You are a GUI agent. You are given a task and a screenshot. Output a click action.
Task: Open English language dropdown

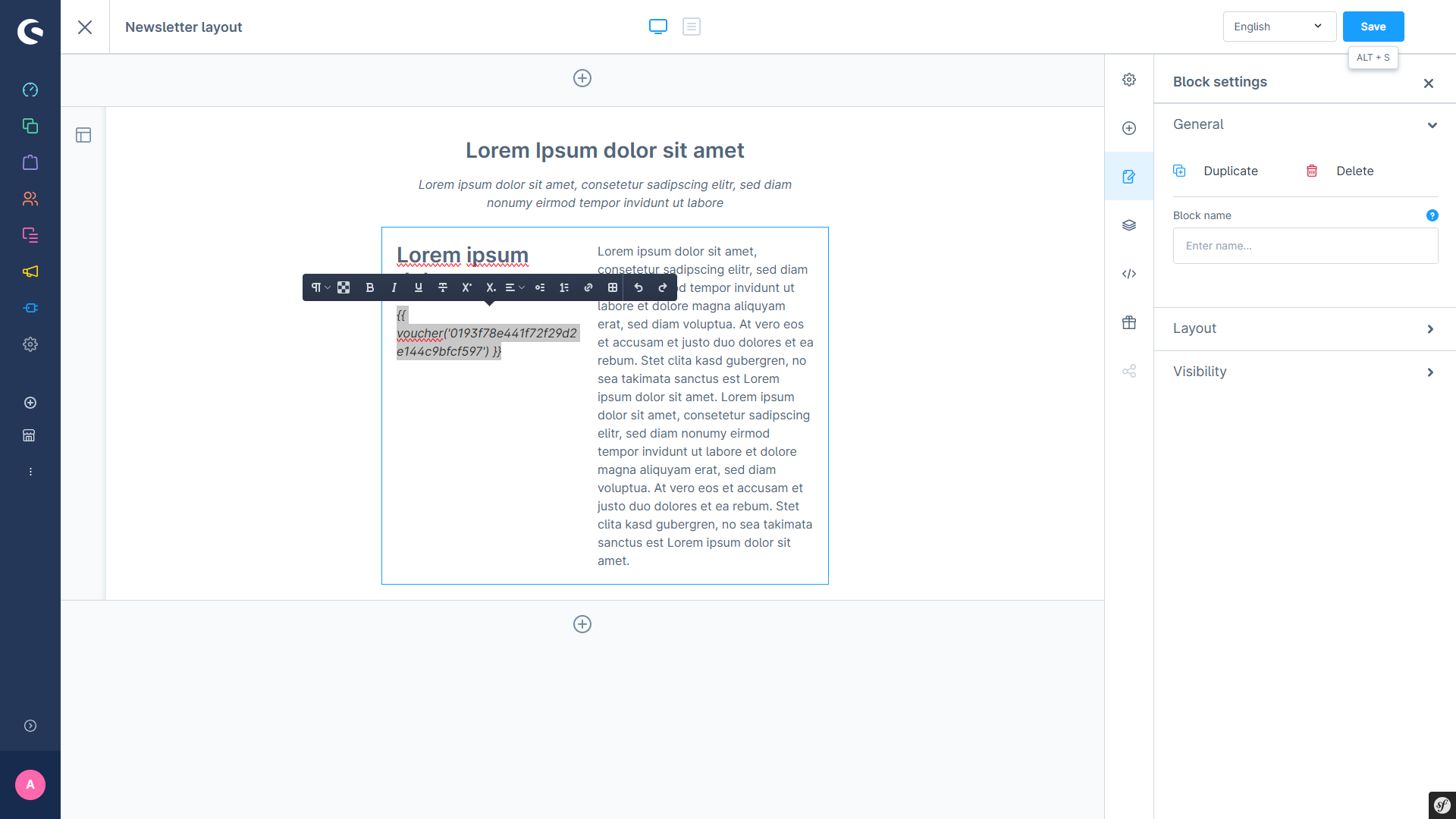(1279, 27)
